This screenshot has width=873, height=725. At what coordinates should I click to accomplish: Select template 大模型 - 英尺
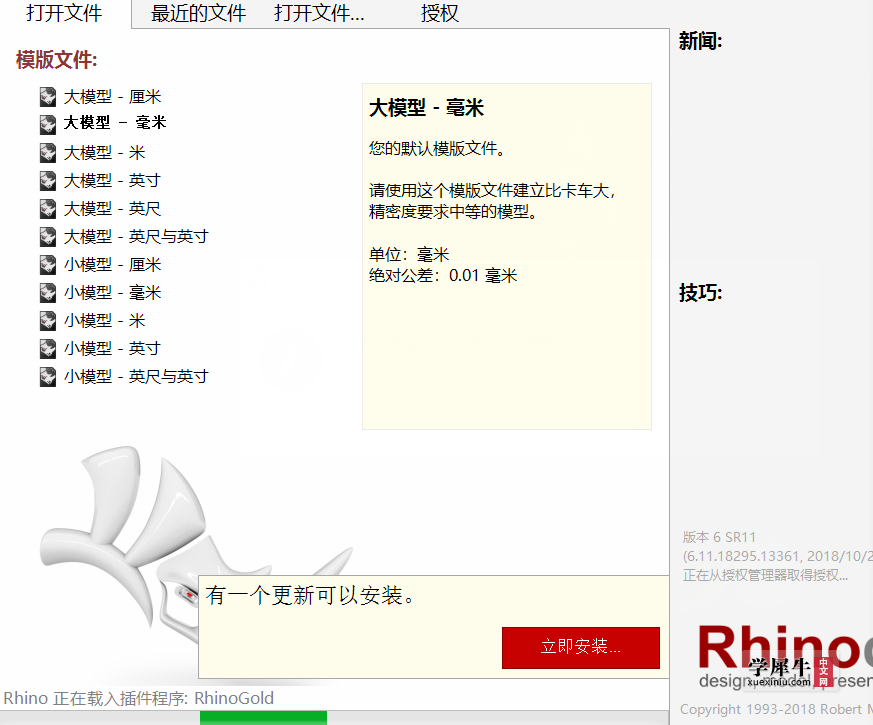click(x=112, y=209)
